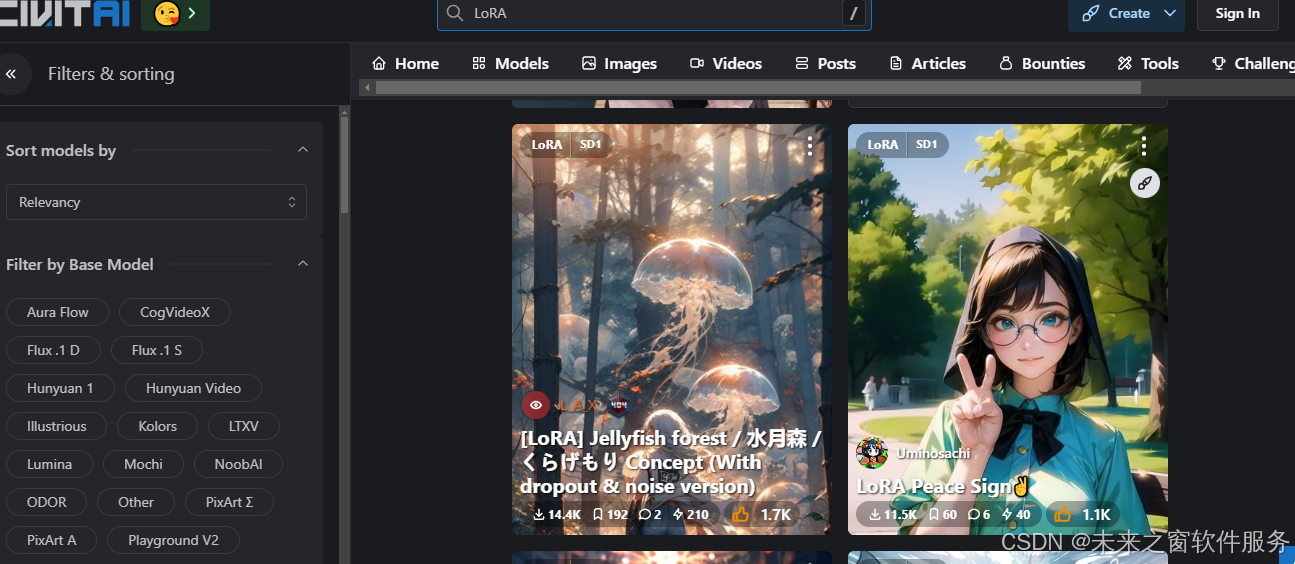Click the horizontal scrollbar under the nav tabs
Screen dimensions: 1295x564
pos(758,88)
